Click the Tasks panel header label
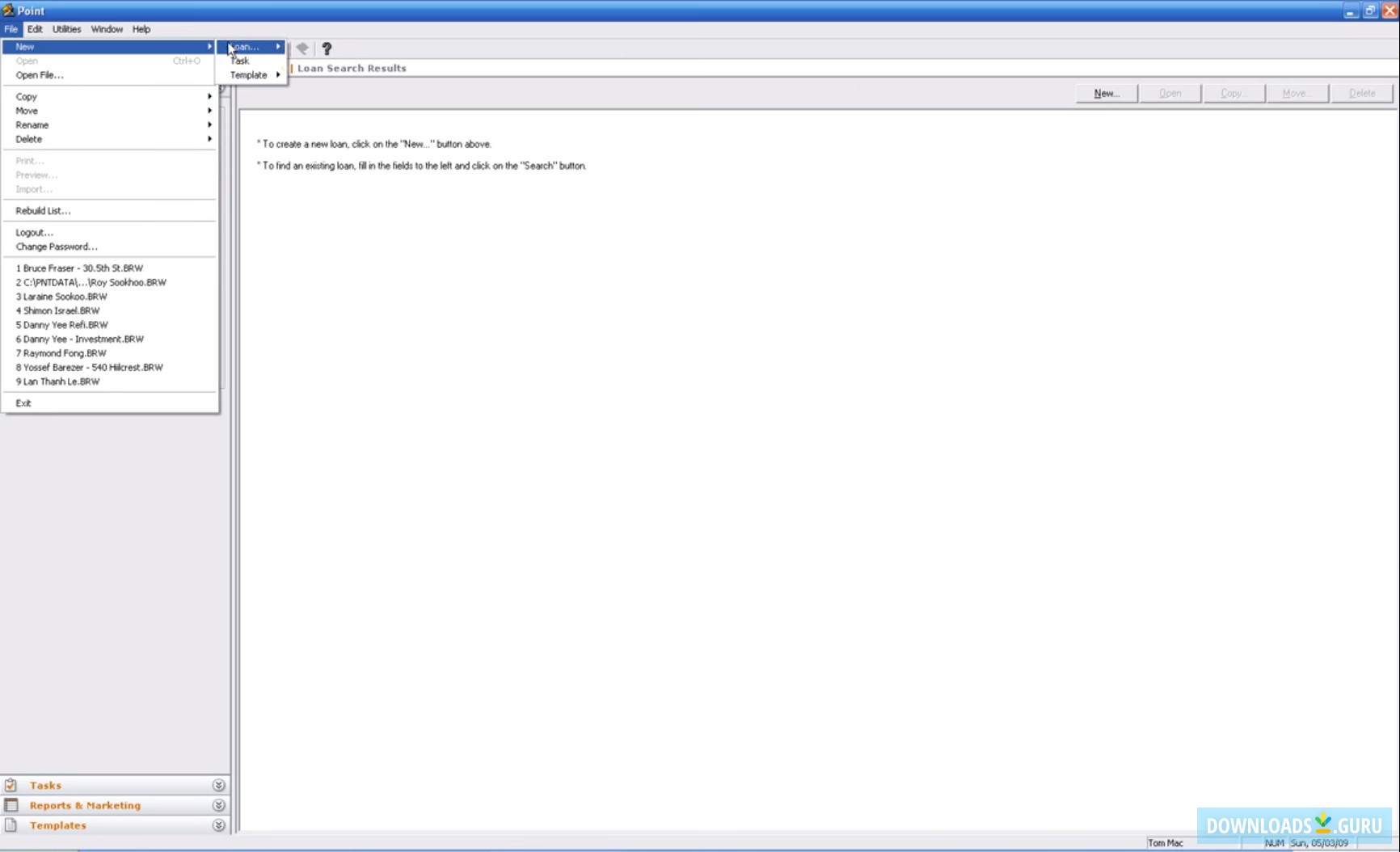The image size is (1400, 852). click(x=45, y=785)
